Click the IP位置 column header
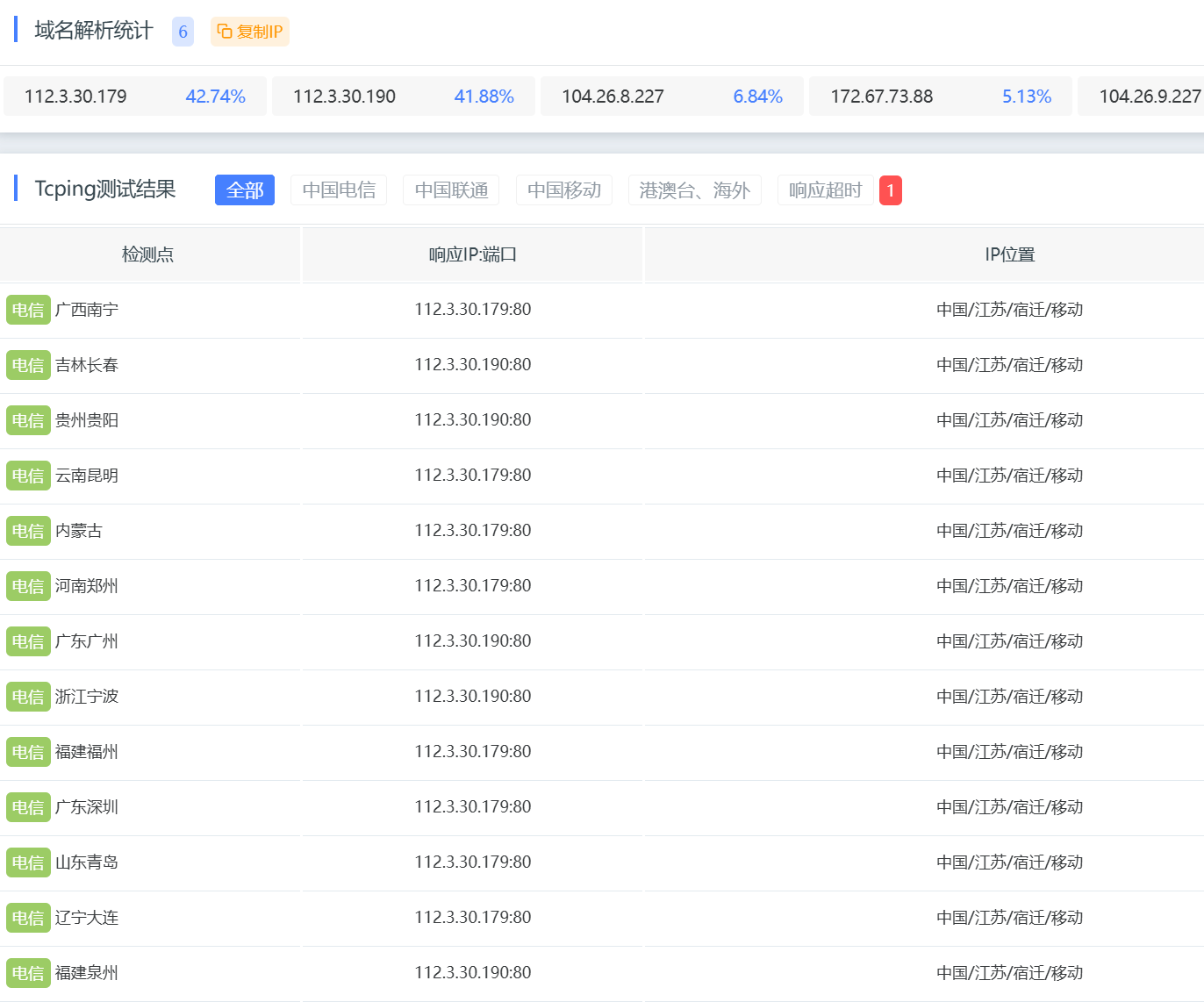 point(1010,254)
